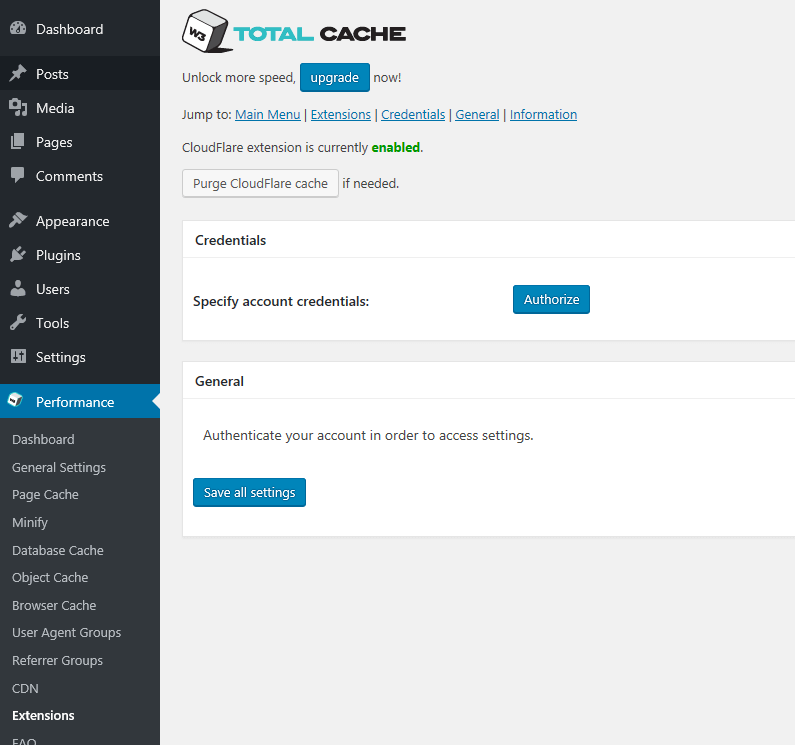Go to Page Cache settings

[45, 494]
